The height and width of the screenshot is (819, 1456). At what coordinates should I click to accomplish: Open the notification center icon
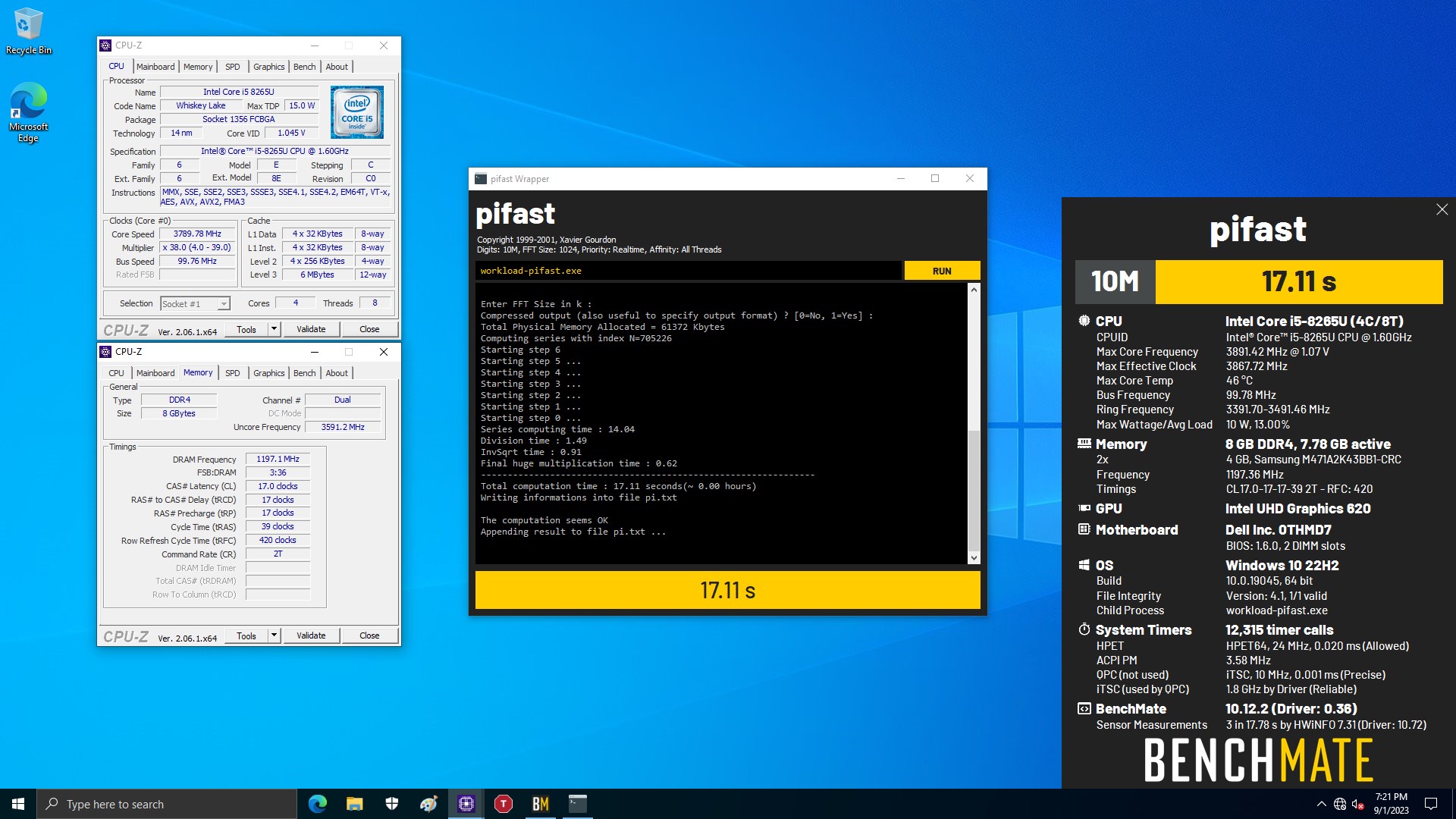[x=1431, y=804]
